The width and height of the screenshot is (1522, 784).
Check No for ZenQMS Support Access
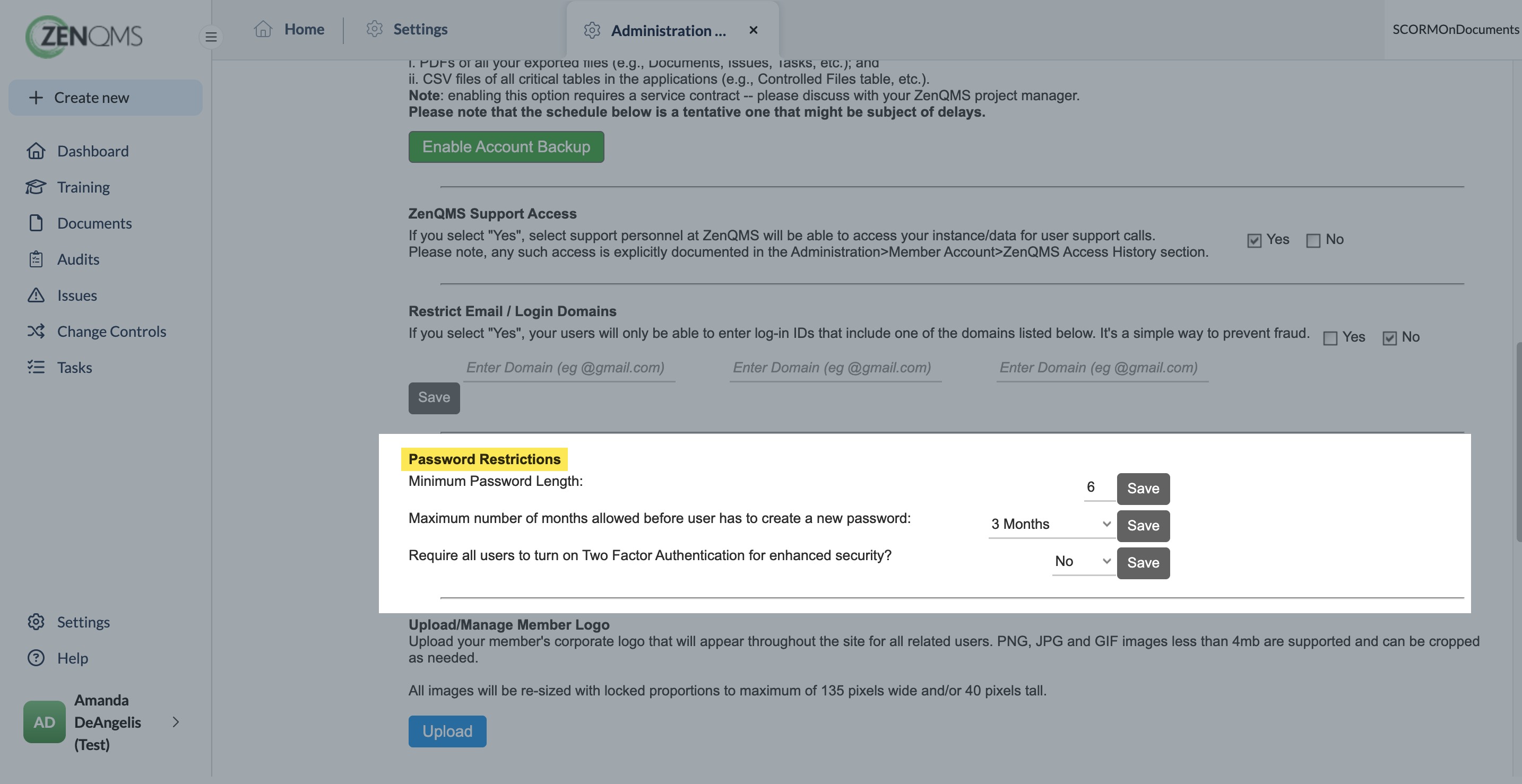tap(1313, 240)
